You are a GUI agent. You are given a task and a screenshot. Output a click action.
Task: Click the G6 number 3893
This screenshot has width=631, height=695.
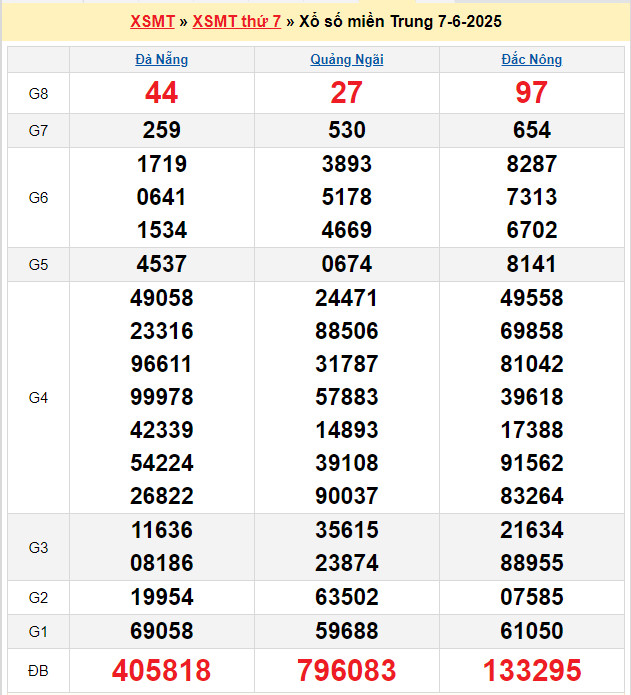(x=347, y=164)
